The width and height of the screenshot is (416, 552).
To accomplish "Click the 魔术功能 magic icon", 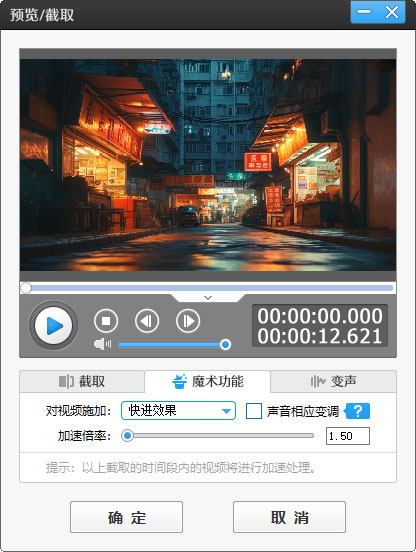I will point(179,381).
